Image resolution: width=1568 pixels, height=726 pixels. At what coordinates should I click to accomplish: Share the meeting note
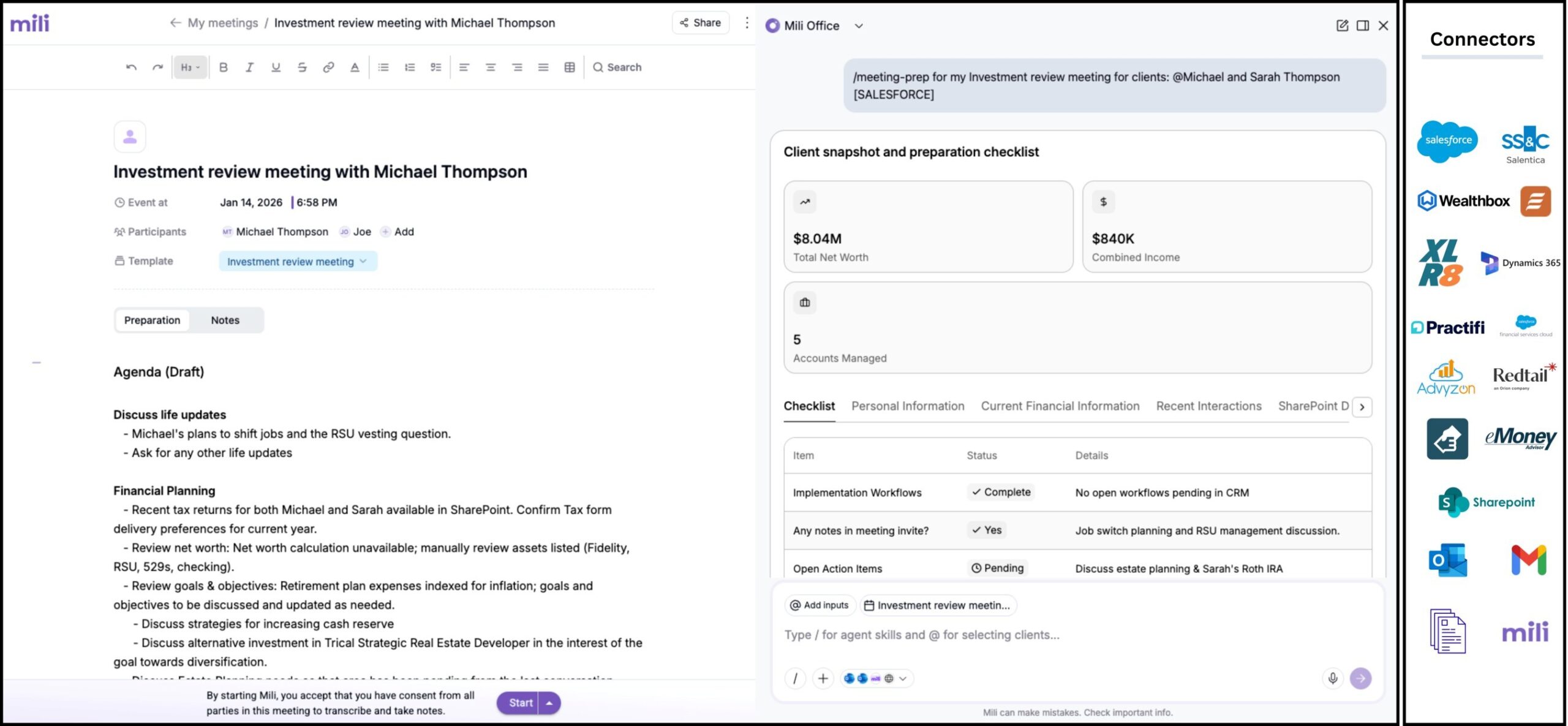tap(699, 23)
